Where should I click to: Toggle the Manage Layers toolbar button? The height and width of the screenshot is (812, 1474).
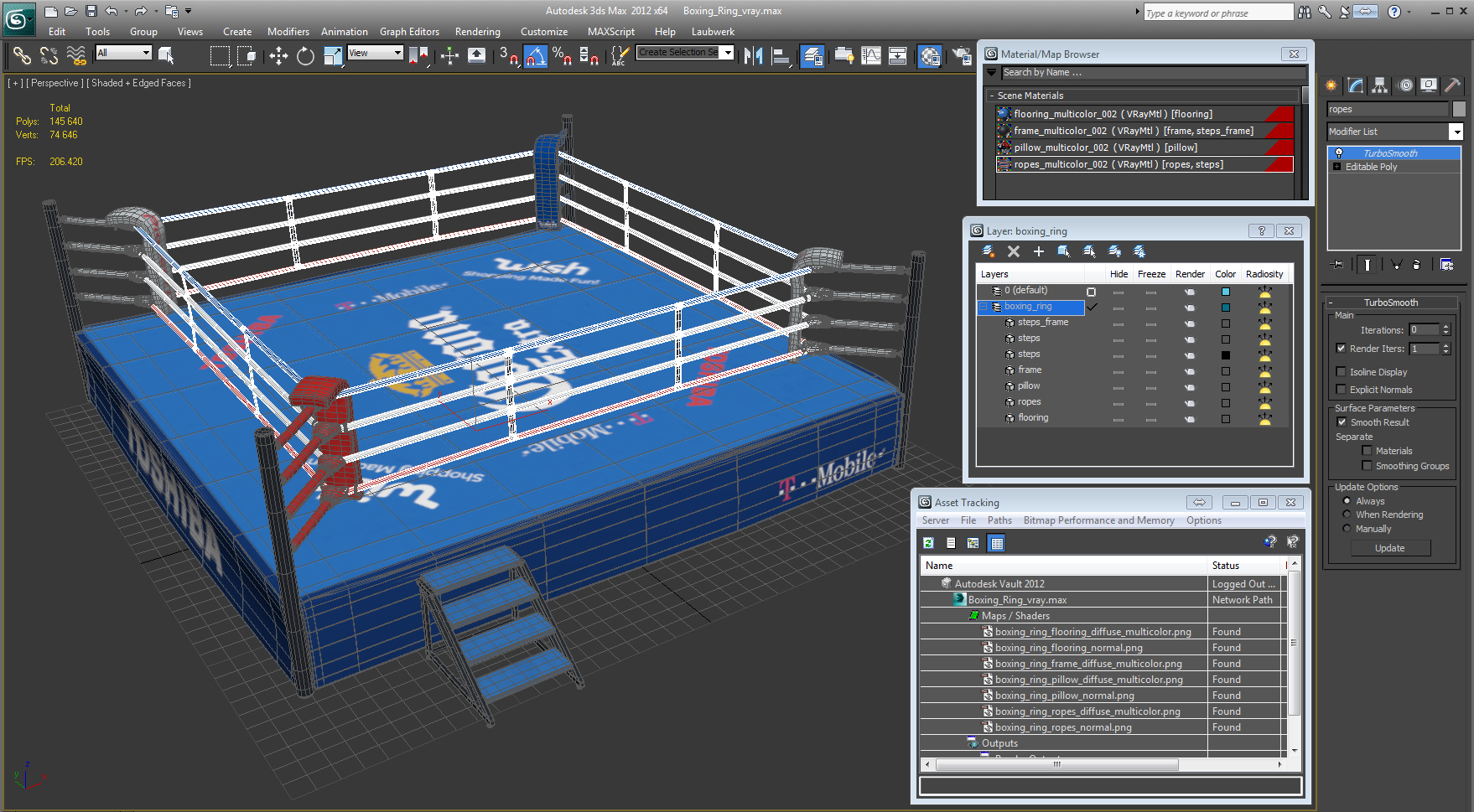[x=812, y=56]
